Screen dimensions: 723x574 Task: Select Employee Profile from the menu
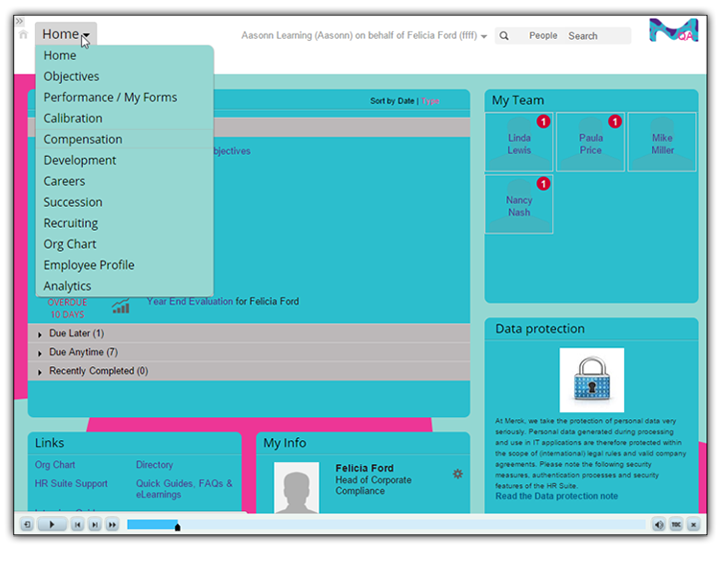click(x=89, y=265)
